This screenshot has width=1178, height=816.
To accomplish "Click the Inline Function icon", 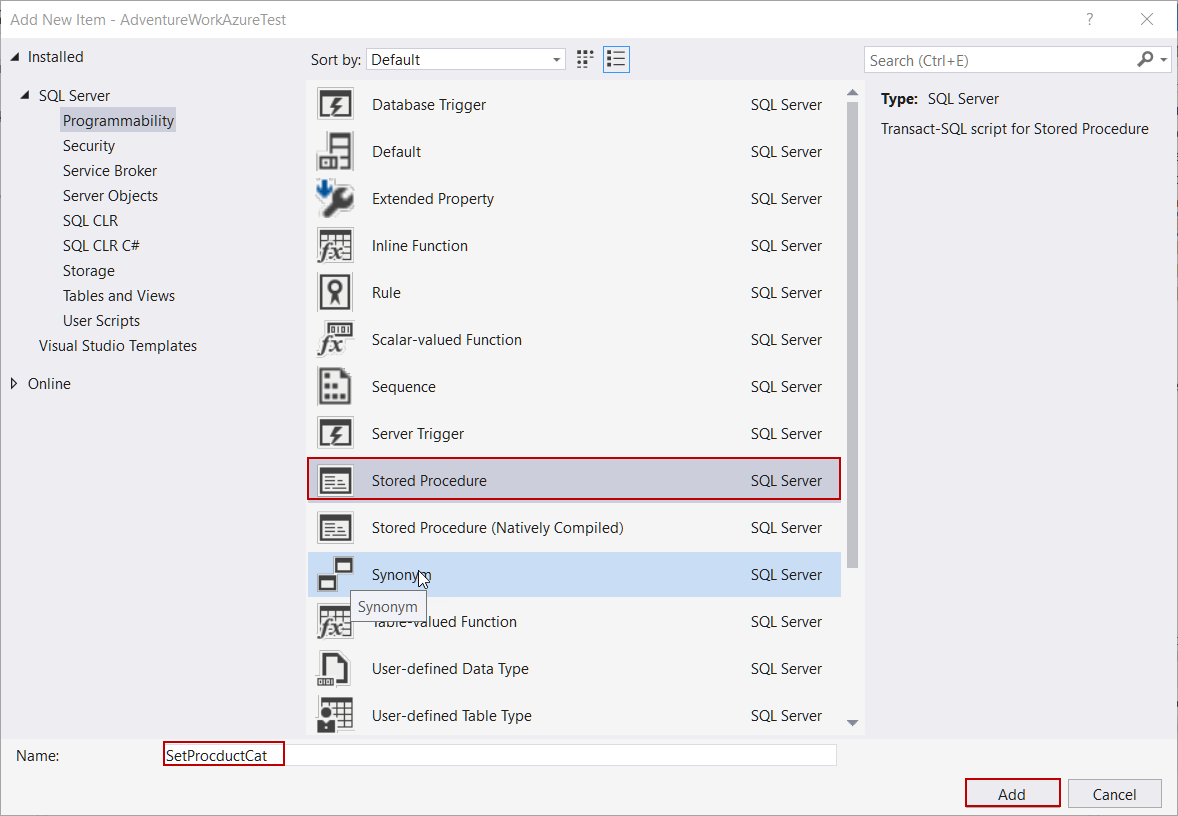I will (x=334, y=246).
